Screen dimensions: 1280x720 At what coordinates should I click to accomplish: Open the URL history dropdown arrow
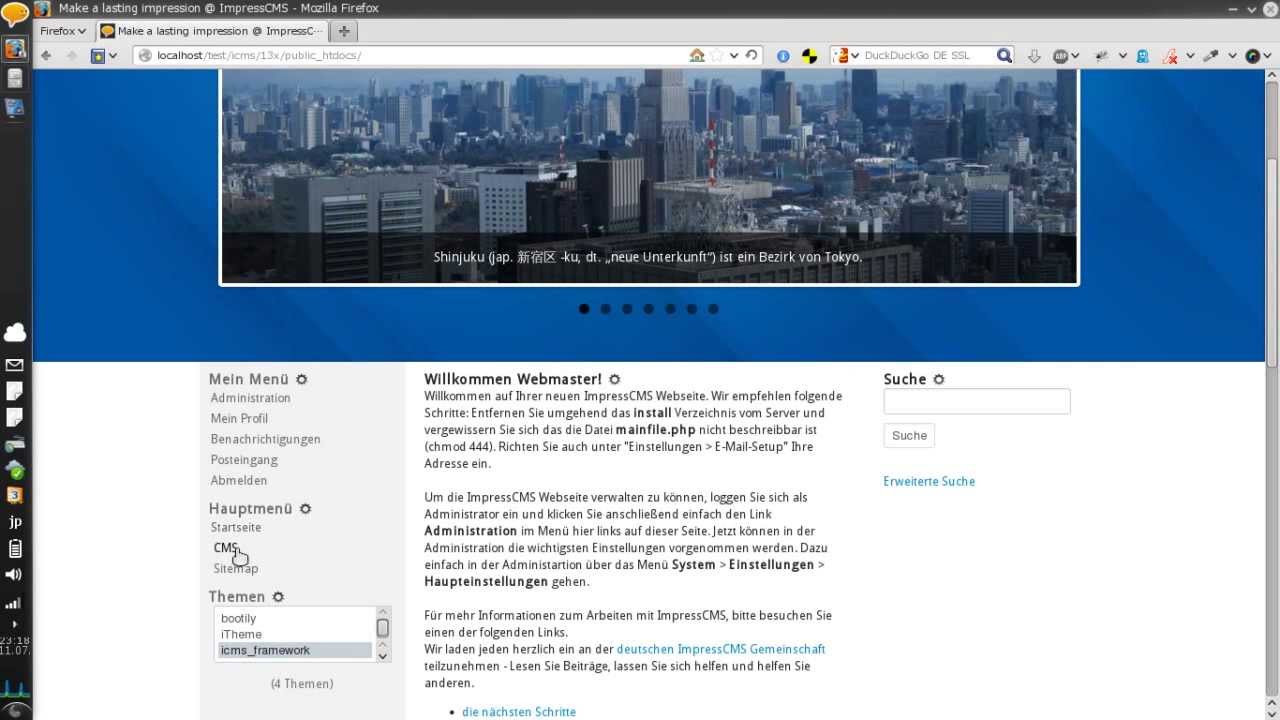pyautogui.click(x=734, y=56)
